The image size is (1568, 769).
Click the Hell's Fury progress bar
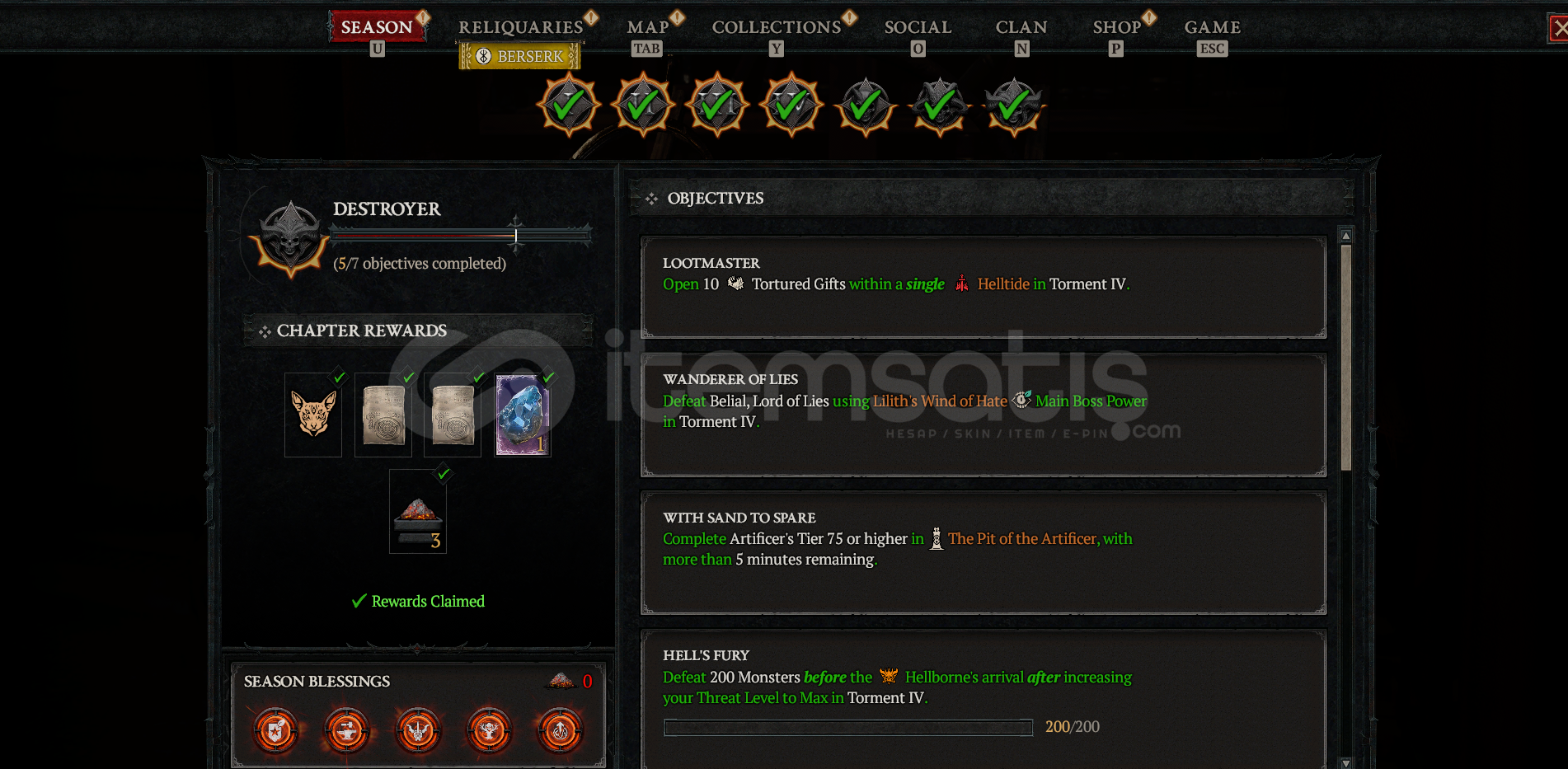[x=848, y=727]
